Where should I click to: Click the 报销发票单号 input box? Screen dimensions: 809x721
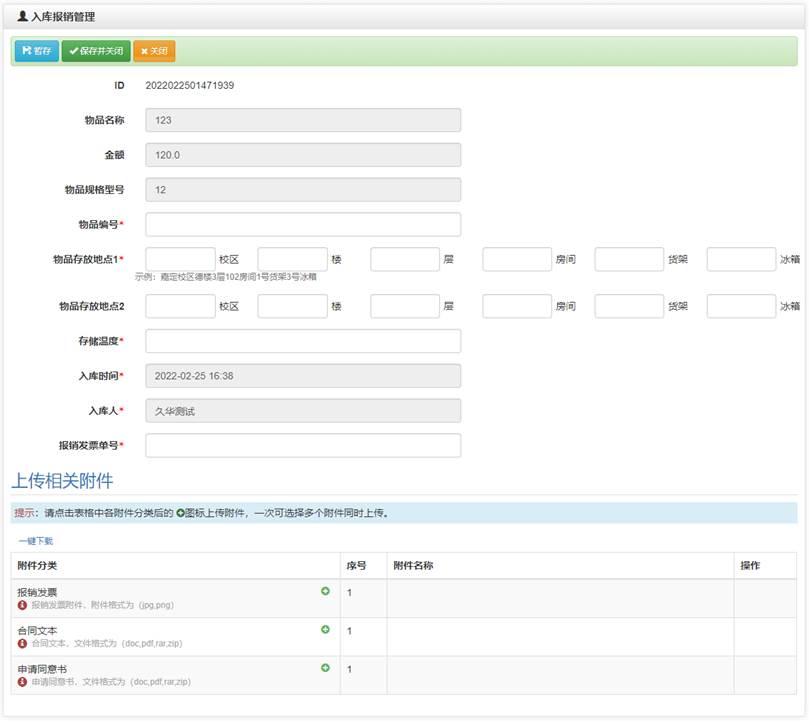303,445
